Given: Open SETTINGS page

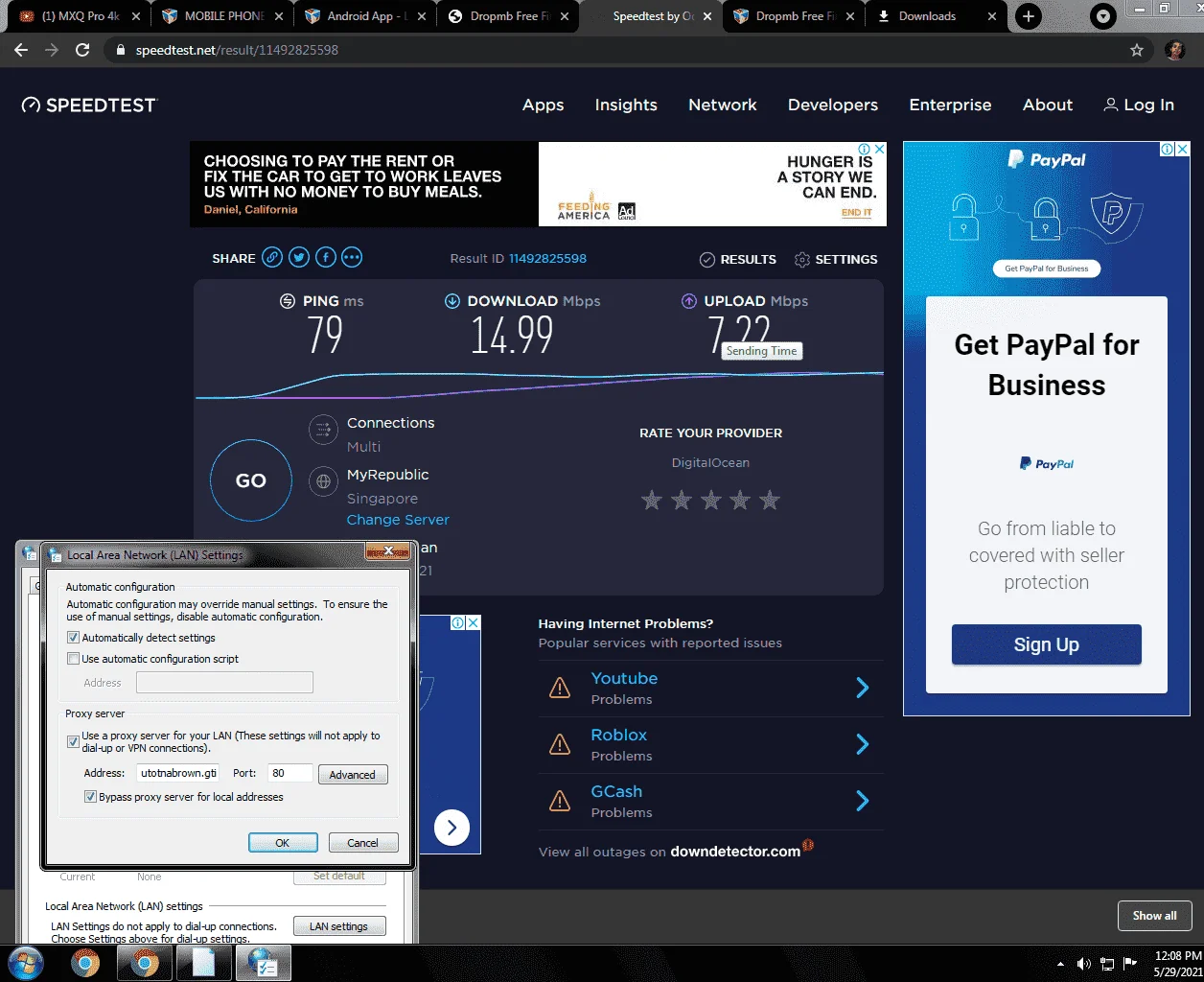Looking at the screenshot, I should pyautogui.click(x=836, y=260).
